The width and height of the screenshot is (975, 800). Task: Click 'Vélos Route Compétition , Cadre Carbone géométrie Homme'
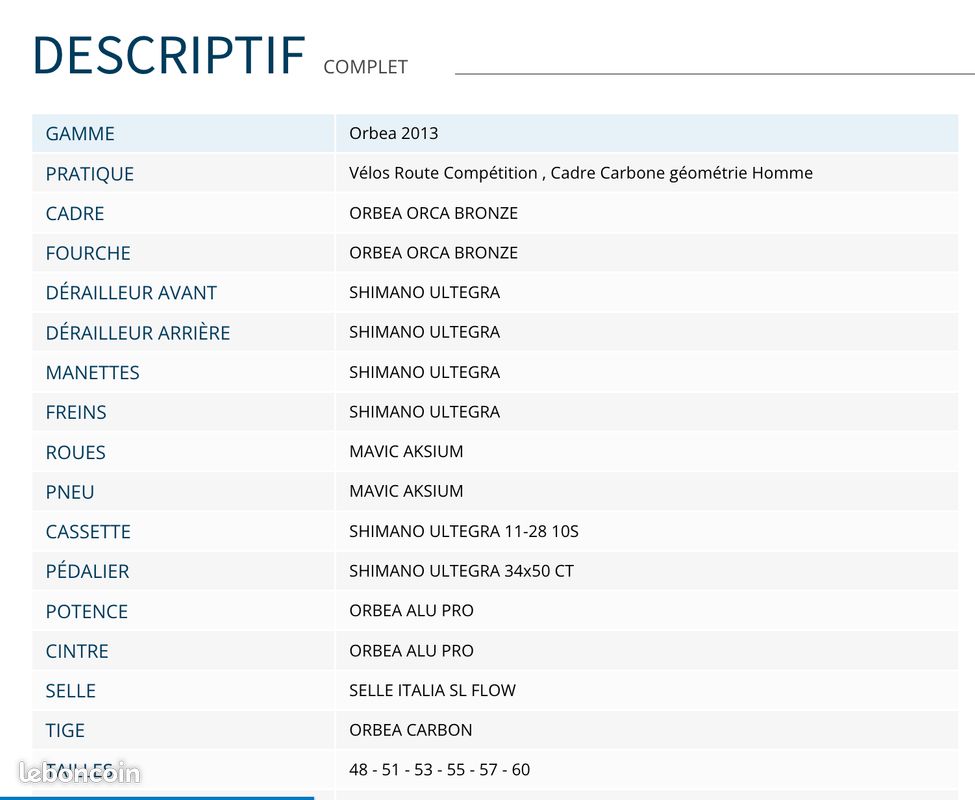(x=581, y=173)
